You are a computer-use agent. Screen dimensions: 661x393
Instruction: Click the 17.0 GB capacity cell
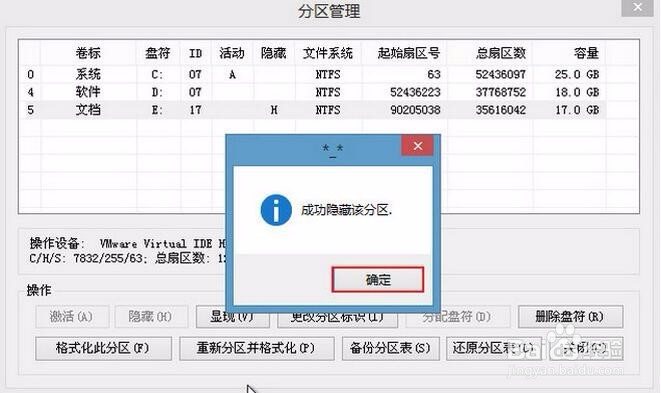point(577,110)
